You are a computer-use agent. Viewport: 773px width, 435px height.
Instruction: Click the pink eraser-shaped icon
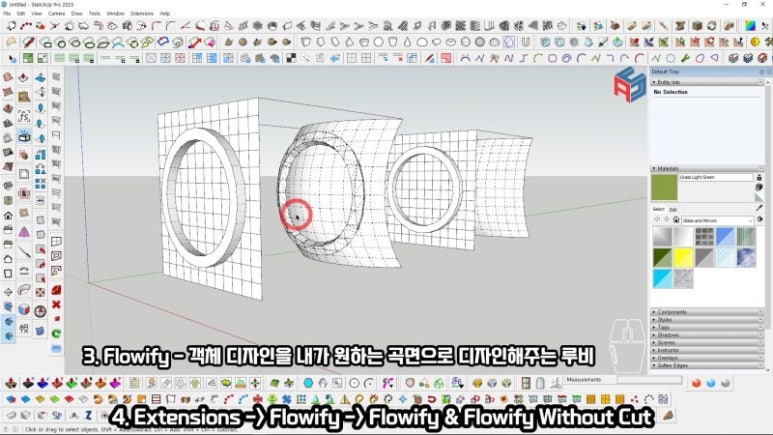[210, 42]
